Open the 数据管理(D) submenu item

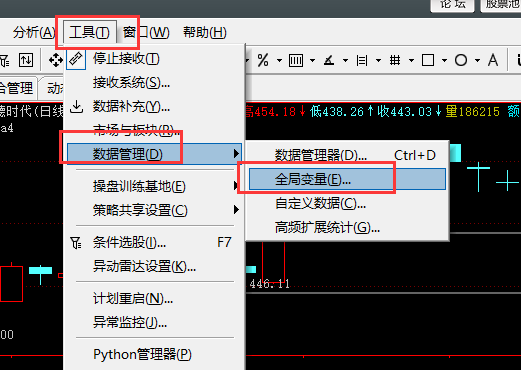154,154
